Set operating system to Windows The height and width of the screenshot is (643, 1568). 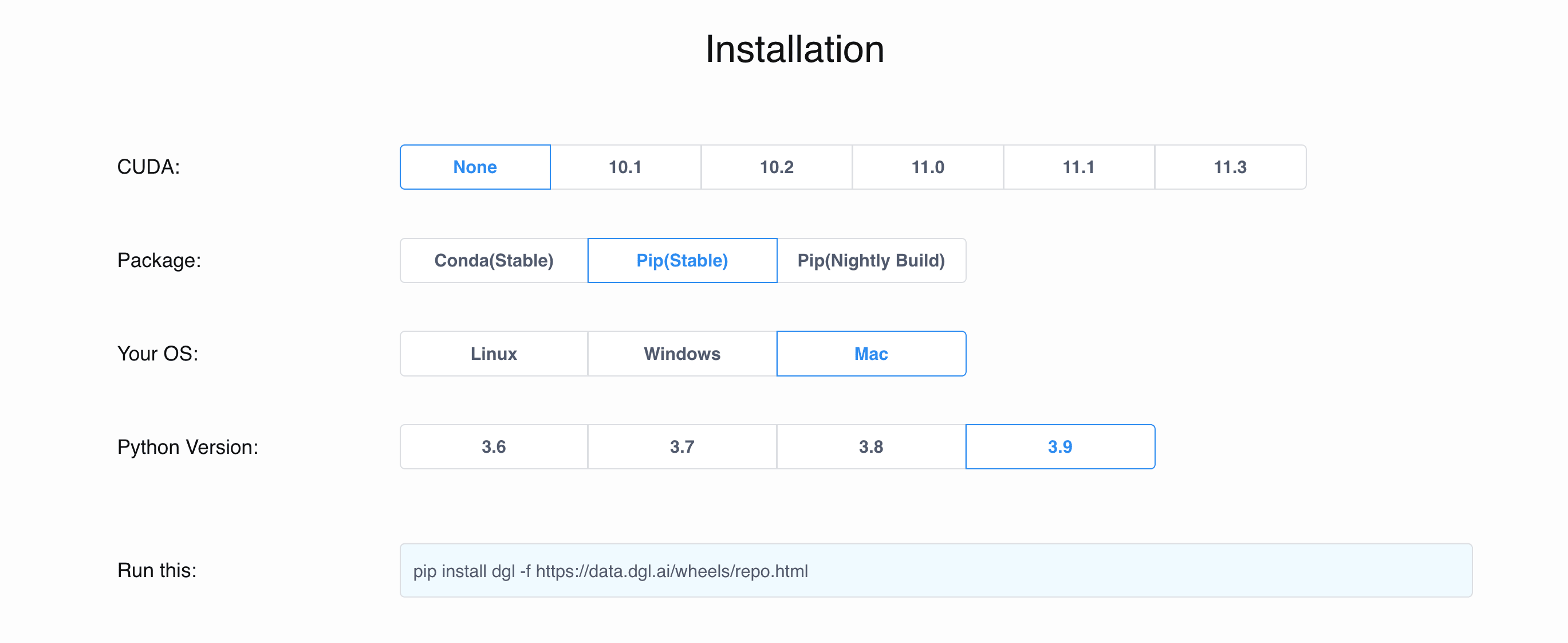tap(681, 353)
